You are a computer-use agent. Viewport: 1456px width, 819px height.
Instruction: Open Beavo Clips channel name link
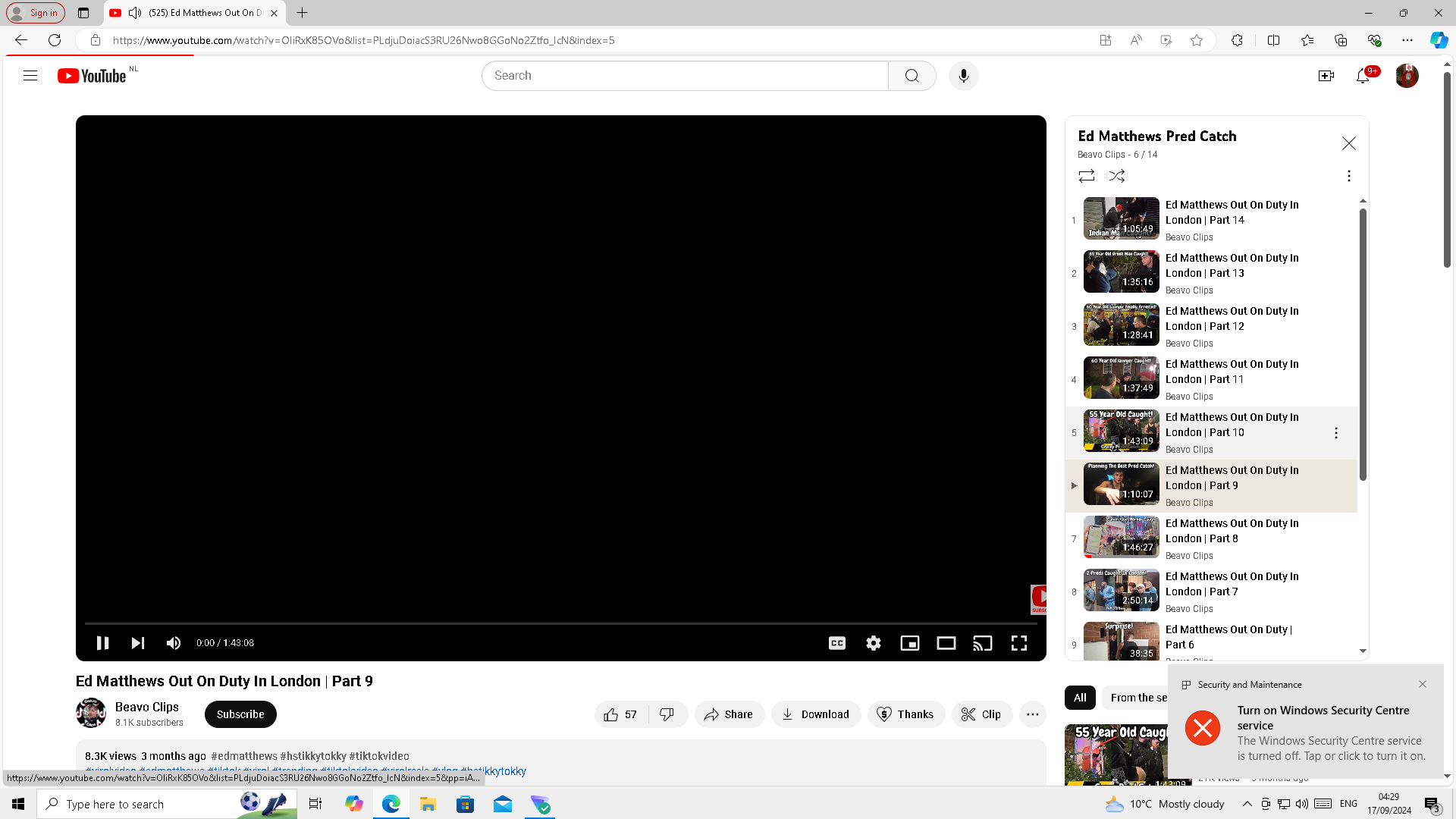click(x=147, y=707)
